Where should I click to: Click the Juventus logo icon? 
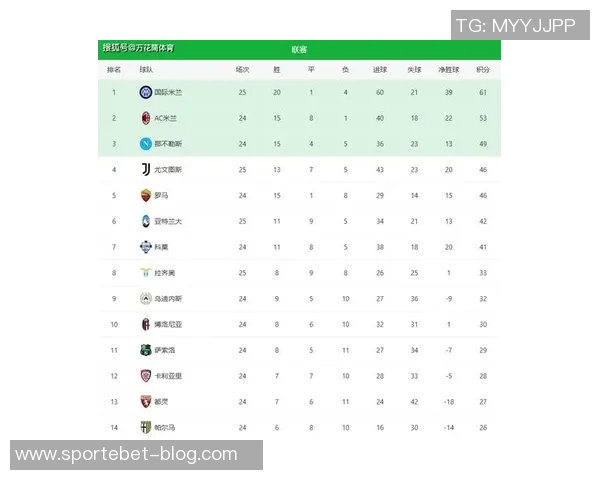145,170
